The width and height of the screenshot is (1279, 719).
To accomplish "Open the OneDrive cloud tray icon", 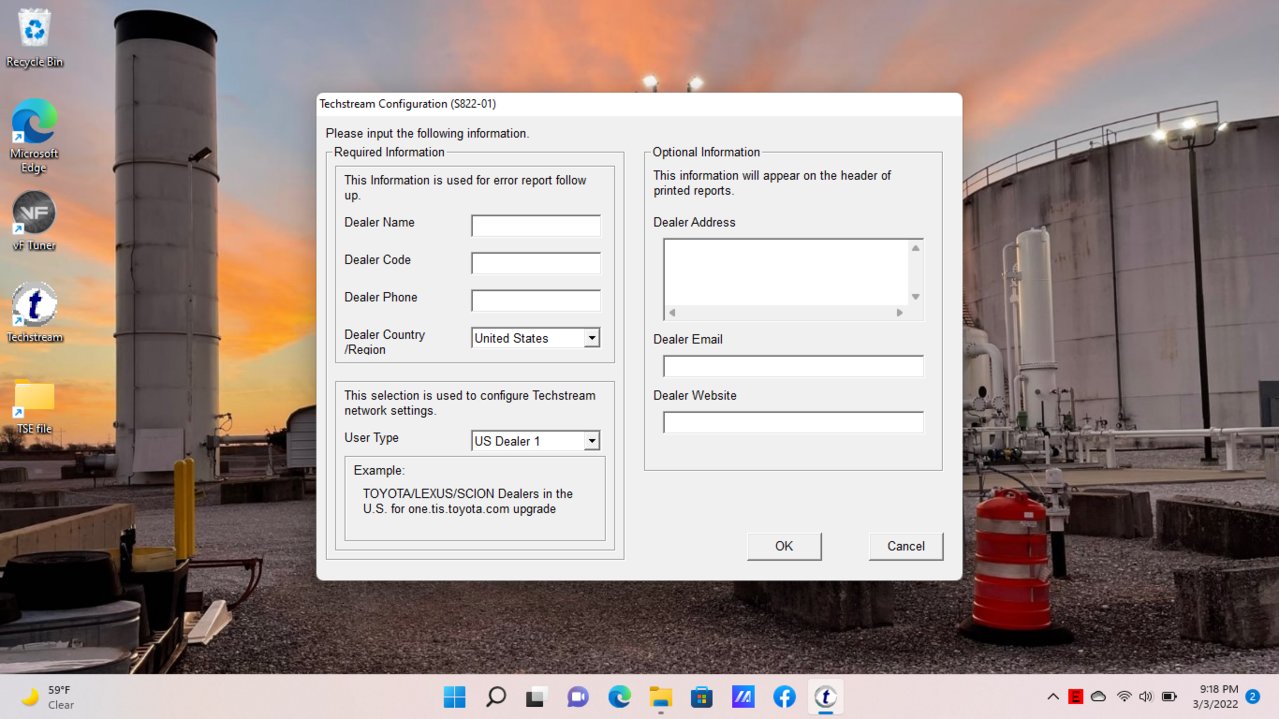I will [x=1099, y=696].
